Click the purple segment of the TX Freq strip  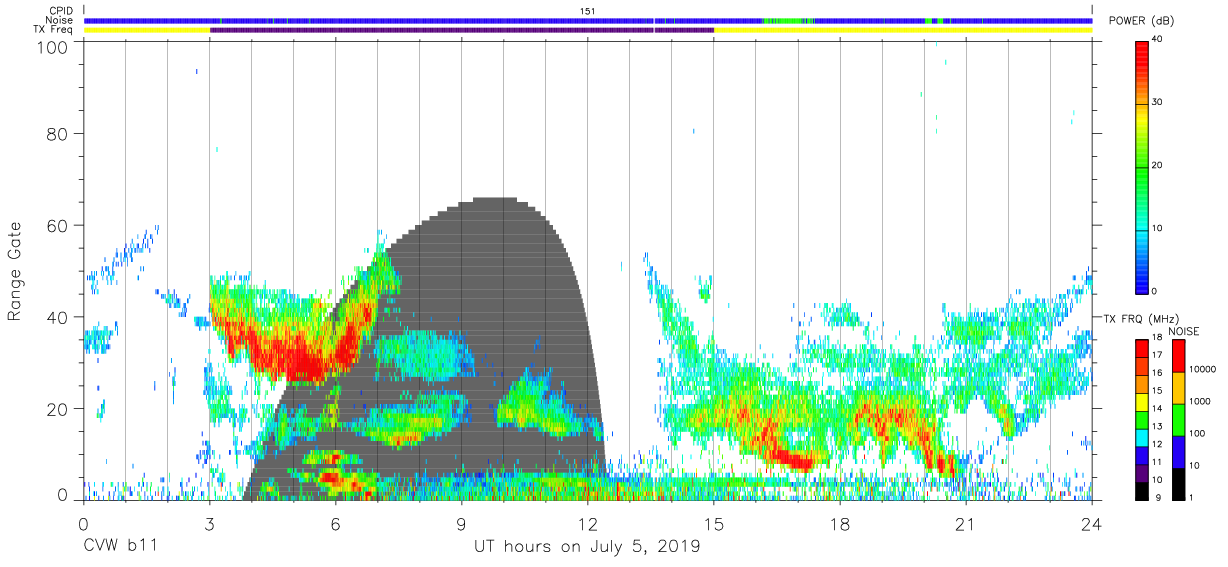pos(462,30)
